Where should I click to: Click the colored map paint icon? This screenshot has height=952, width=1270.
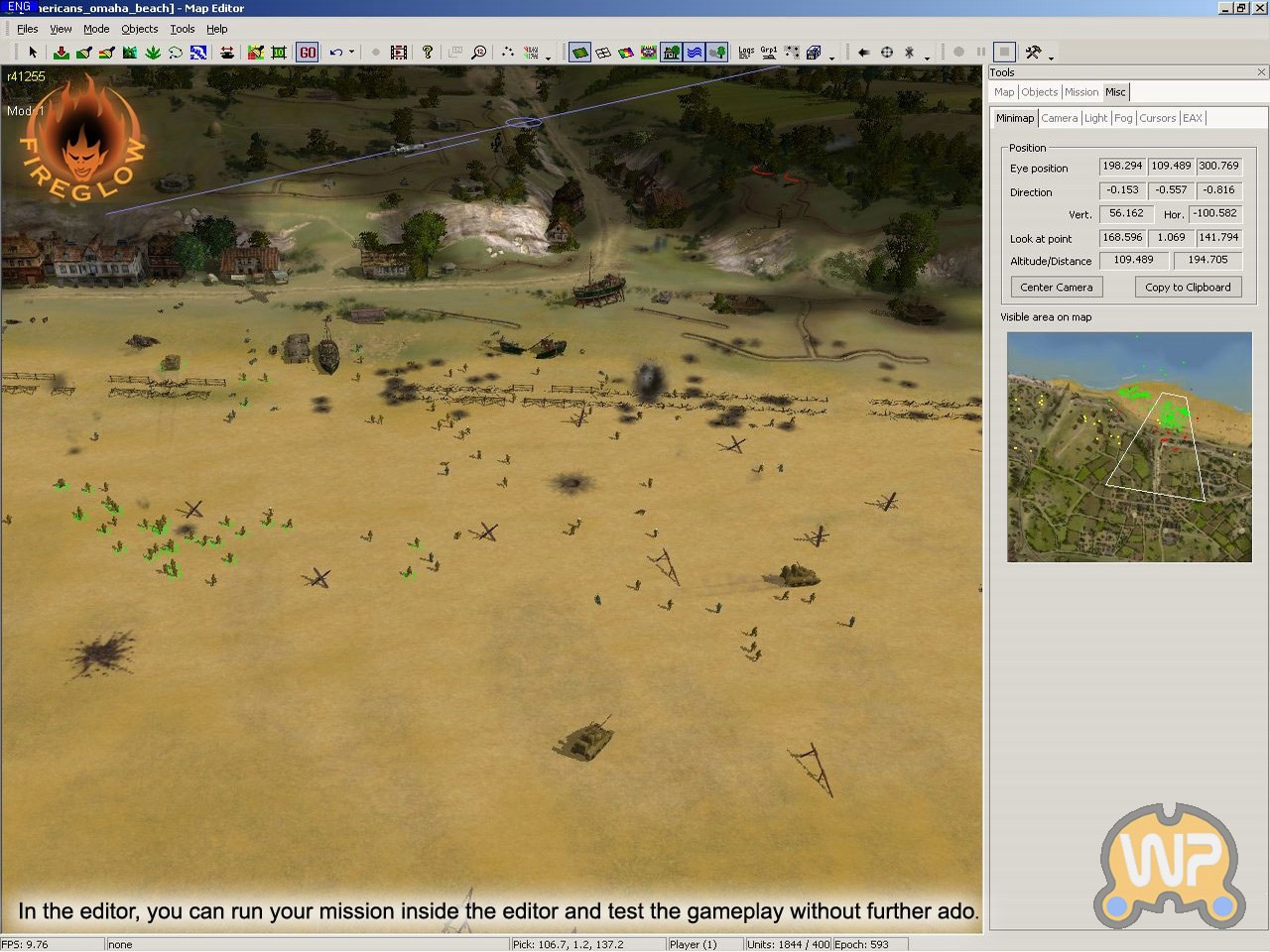pyautogui.click(x=256, y=53)
